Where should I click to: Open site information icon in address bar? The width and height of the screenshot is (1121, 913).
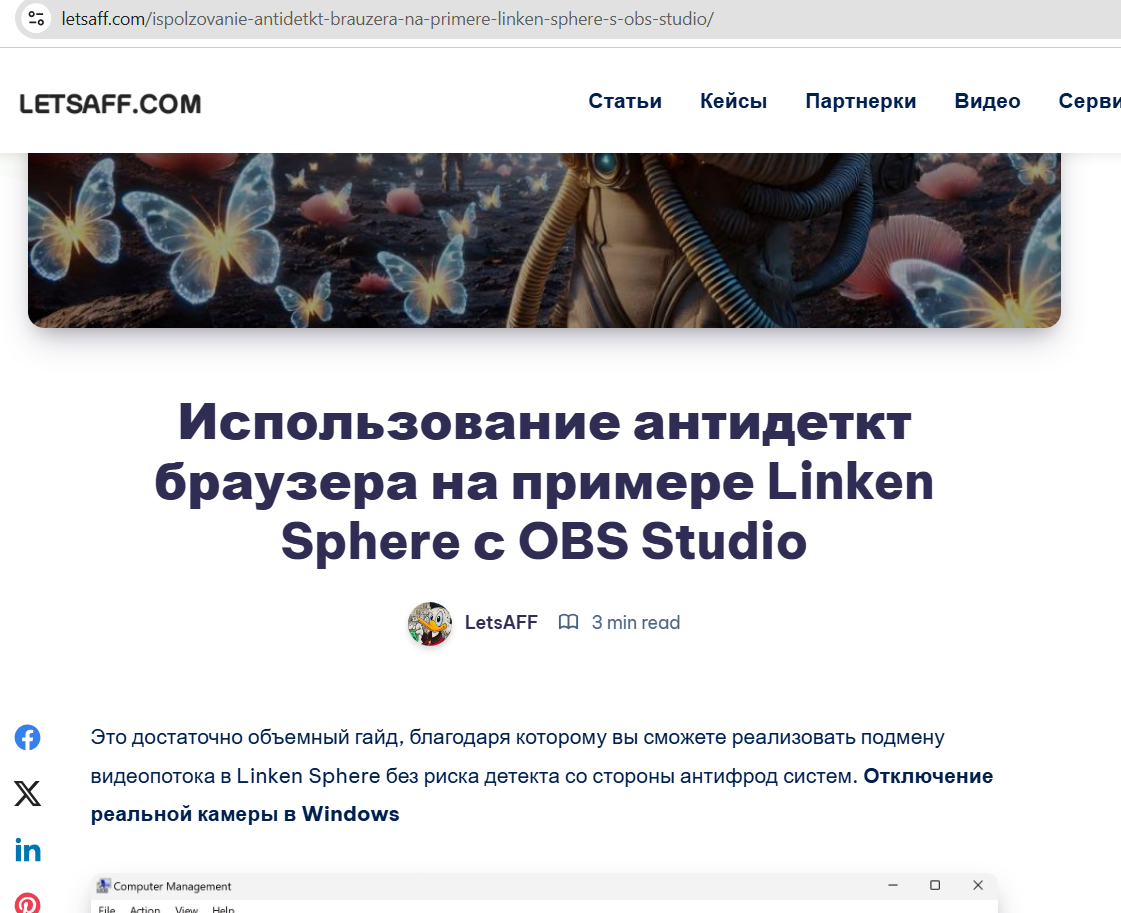pos(36,19)
